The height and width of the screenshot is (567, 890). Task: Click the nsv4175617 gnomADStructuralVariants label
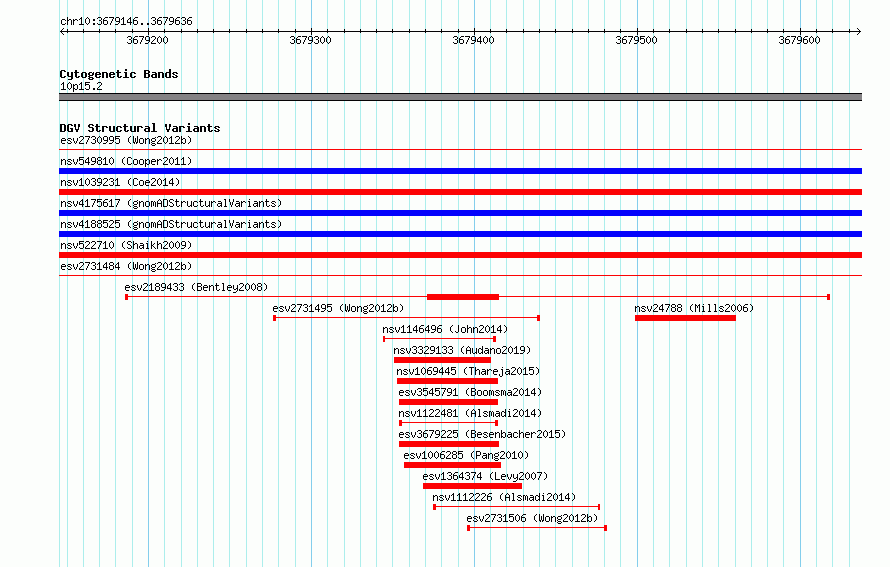coord(171,203)
